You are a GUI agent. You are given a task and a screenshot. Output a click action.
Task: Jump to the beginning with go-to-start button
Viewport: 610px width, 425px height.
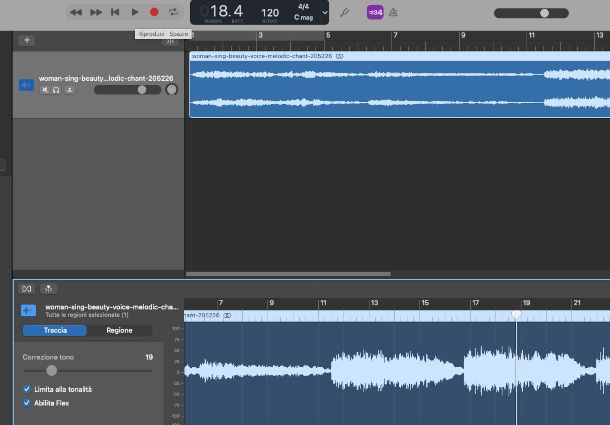tap(115, 12)
